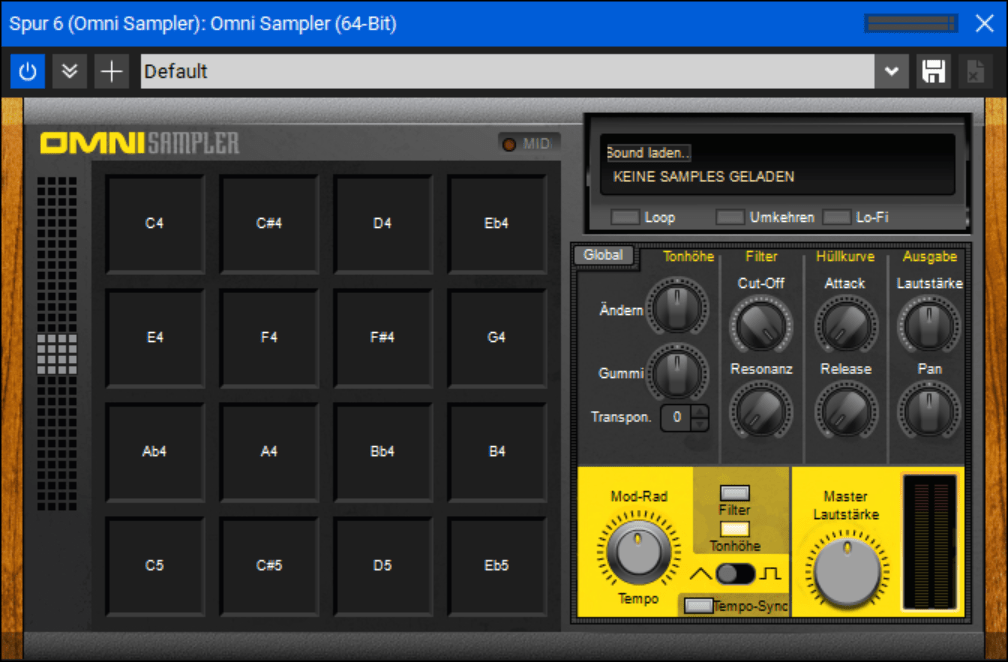This screenshot has height=662, width=1008.
Task: Click the MID indicator LED
Action: (510, 143)
